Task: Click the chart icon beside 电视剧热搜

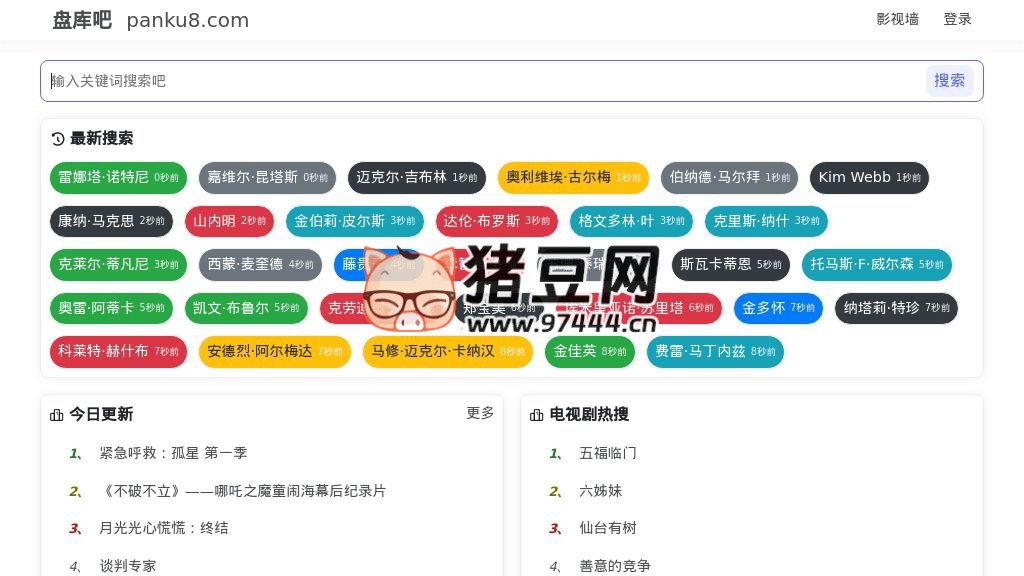Action: tap(536, 414)
